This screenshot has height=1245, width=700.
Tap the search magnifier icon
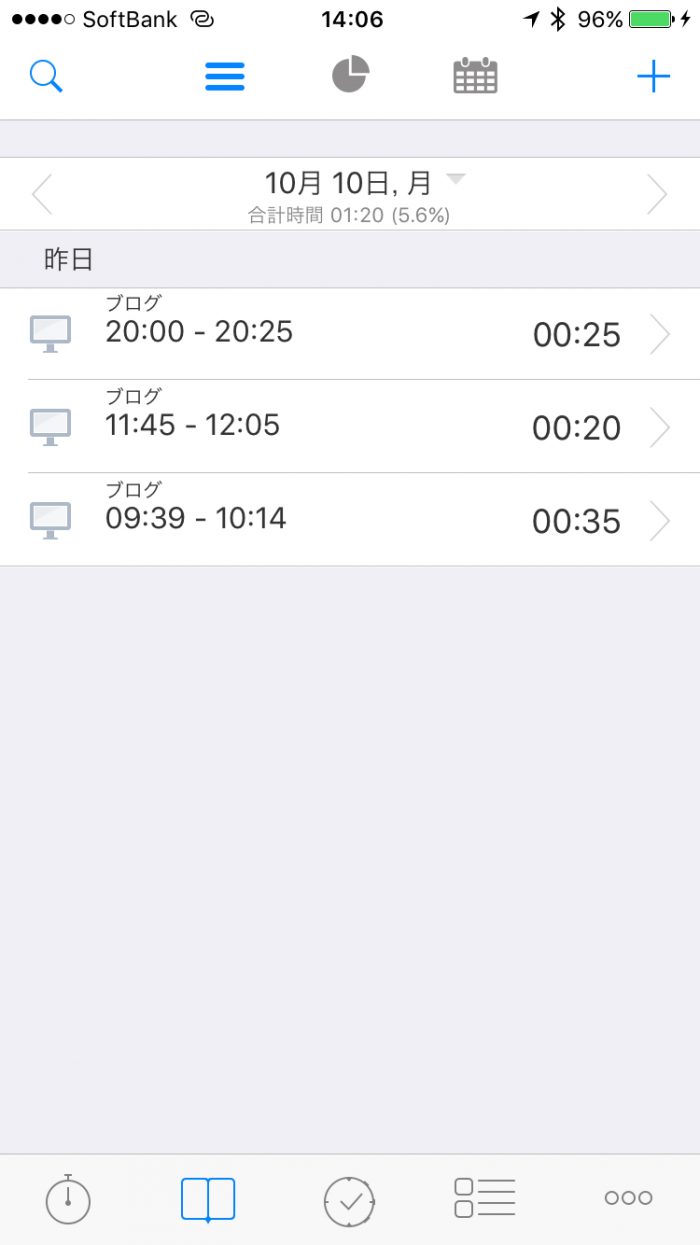click(46, 77)
